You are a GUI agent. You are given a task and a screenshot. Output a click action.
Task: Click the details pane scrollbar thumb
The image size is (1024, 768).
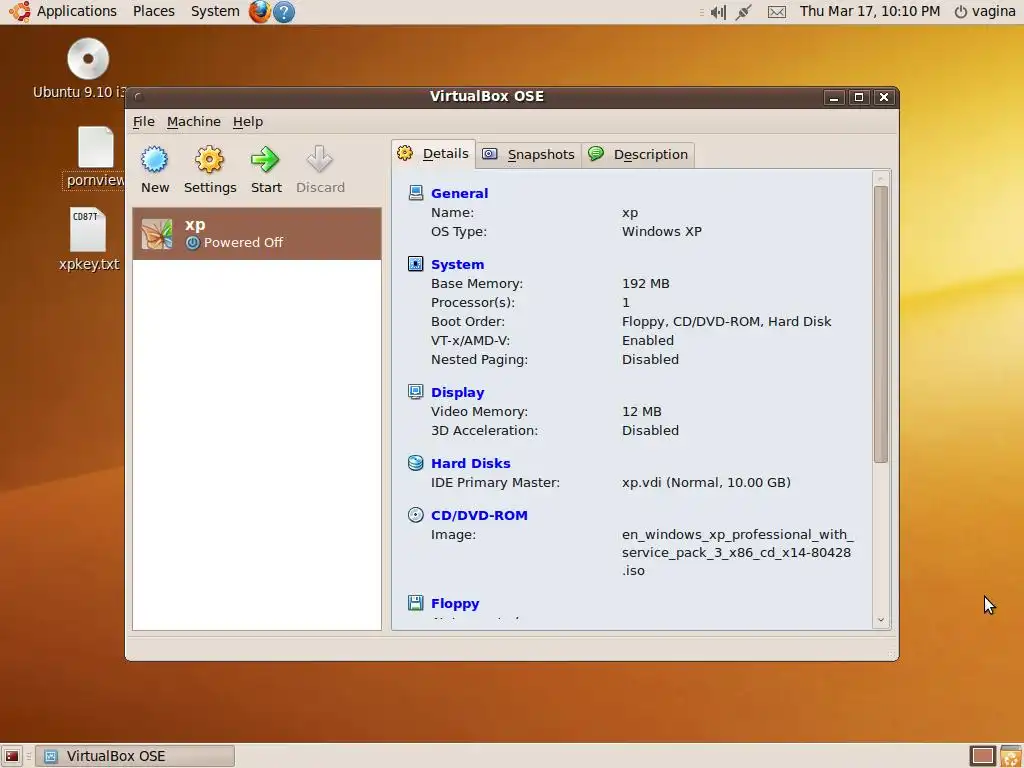(x=880, y=325)
